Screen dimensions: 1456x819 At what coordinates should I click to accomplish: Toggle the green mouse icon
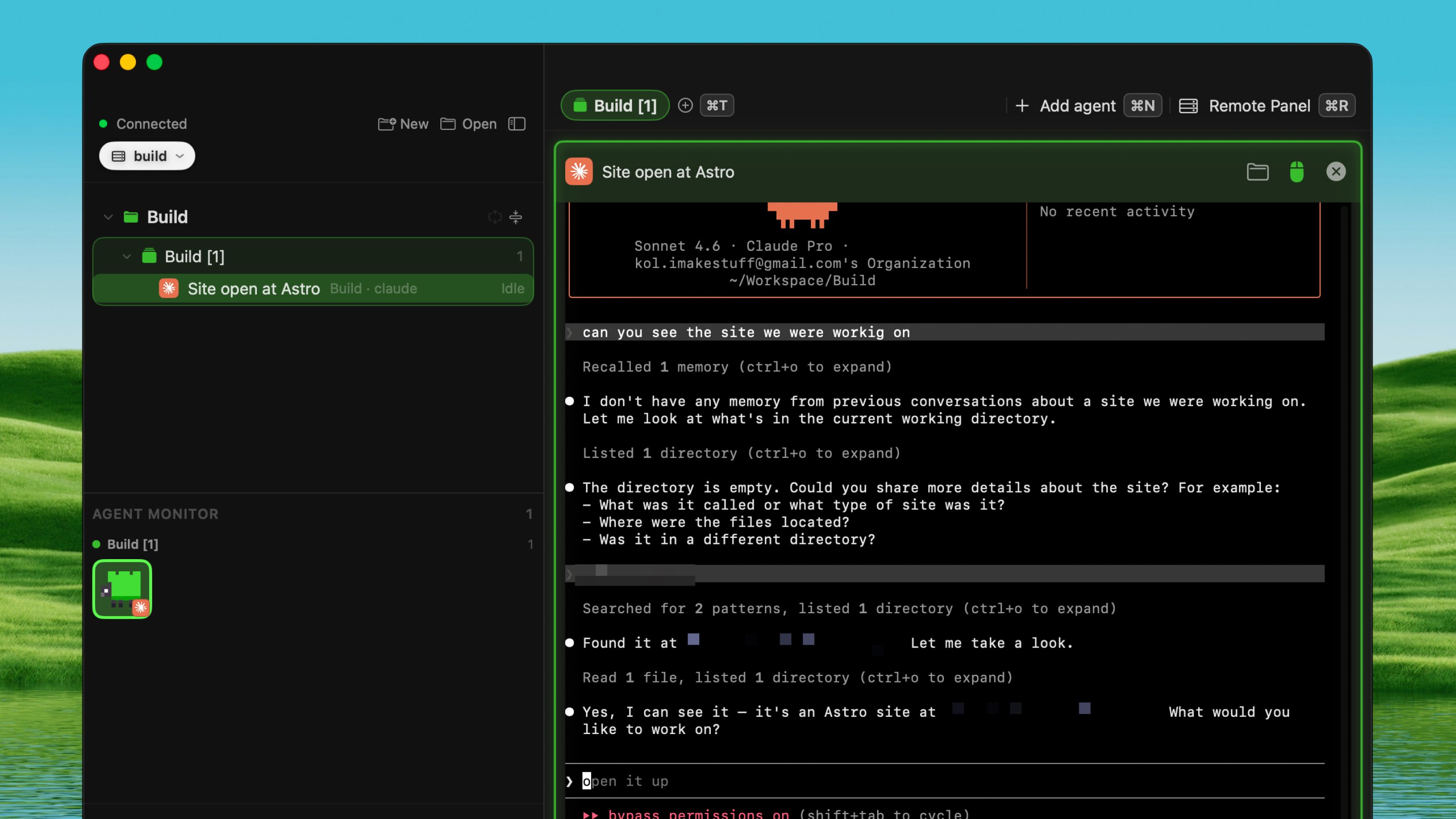(1297, 172)
